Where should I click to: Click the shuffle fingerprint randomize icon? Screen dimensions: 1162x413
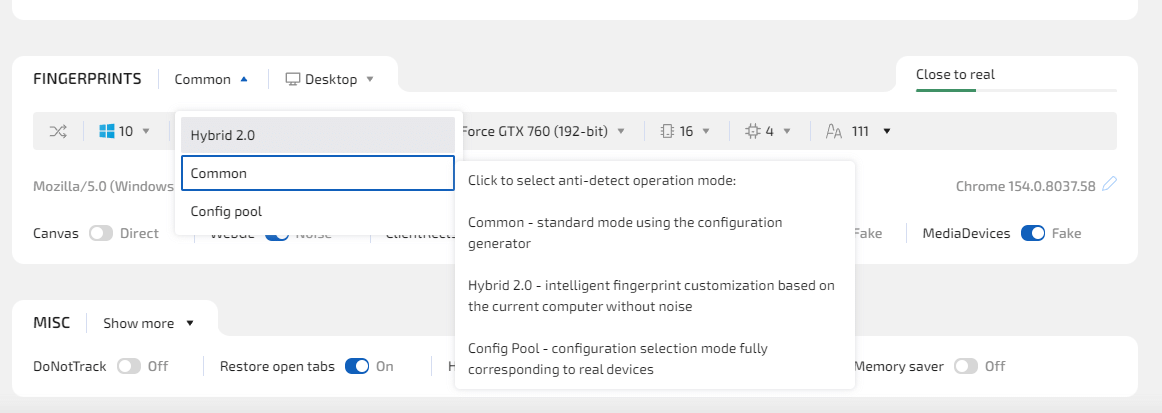(58, 131)
